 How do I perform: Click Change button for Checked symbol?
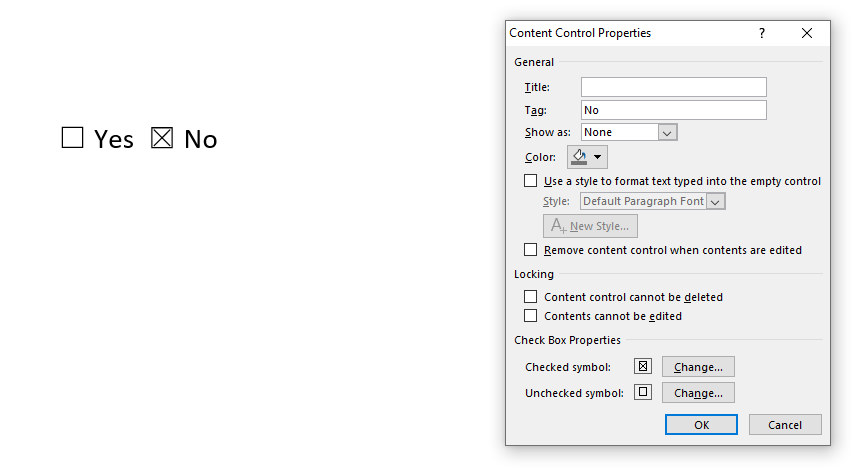[698, 367]
